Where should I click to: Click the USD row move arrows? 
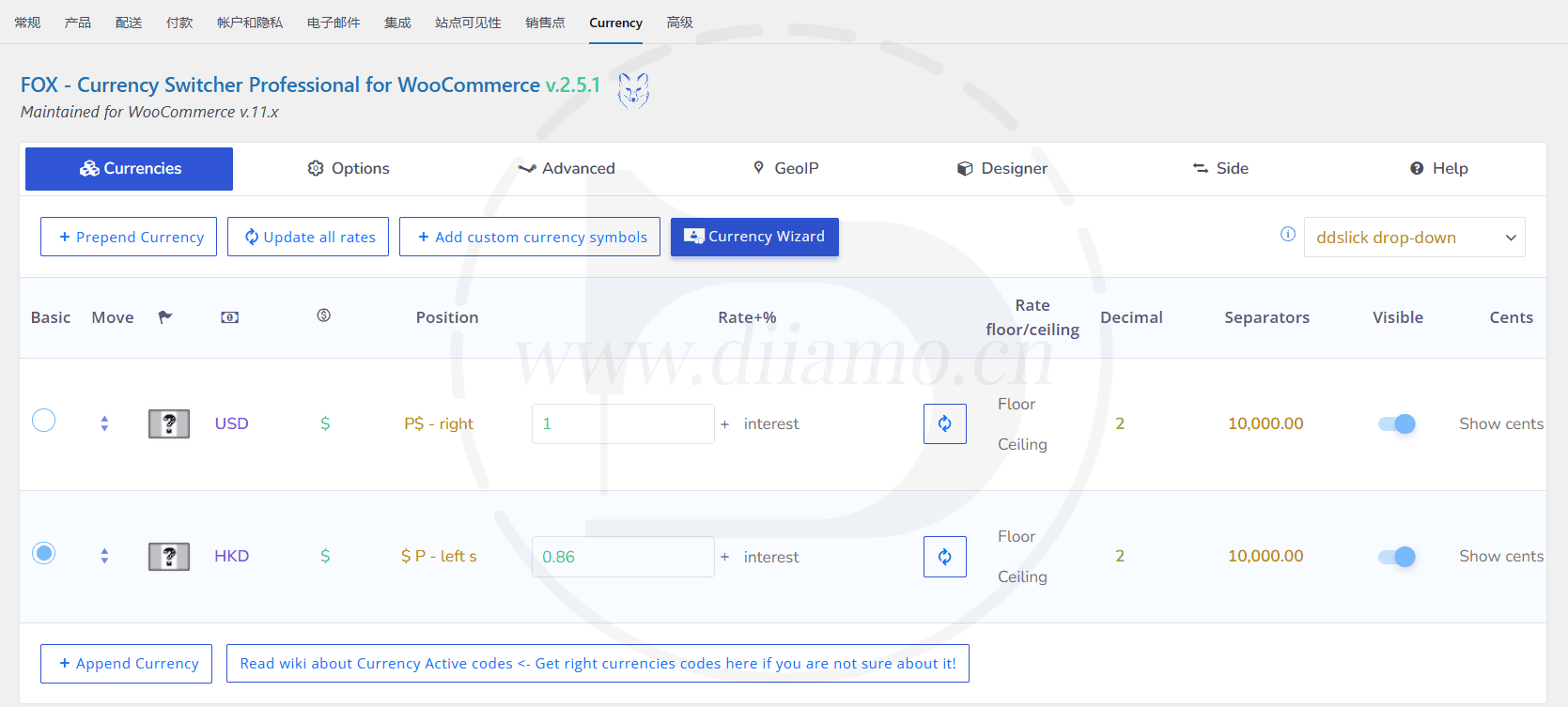104,423
